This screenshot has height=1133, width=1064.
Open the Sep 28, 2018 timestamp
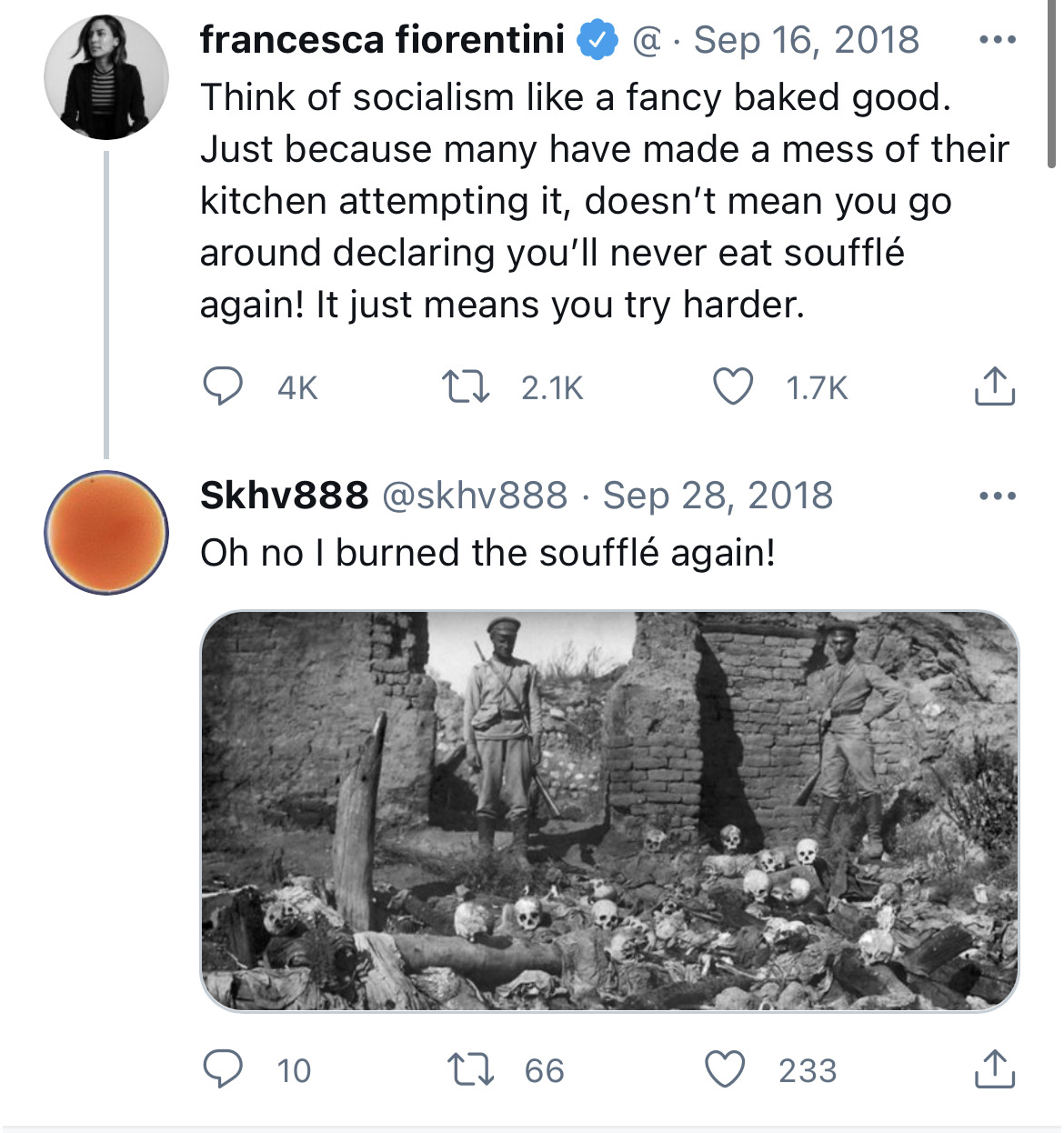[x=718, y=496]
